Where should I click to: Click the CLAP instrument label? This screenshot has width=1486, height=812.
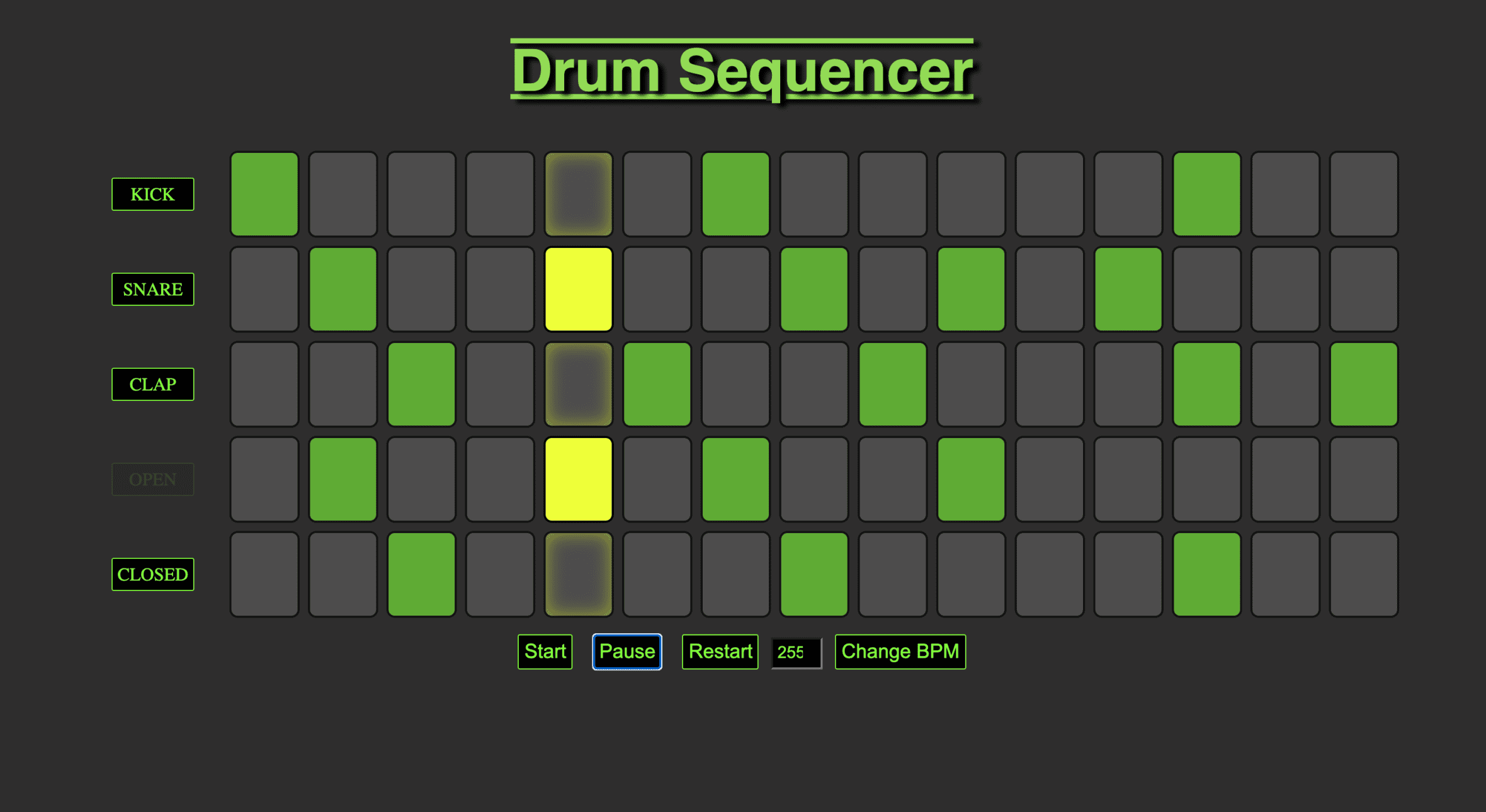(153, 384)
